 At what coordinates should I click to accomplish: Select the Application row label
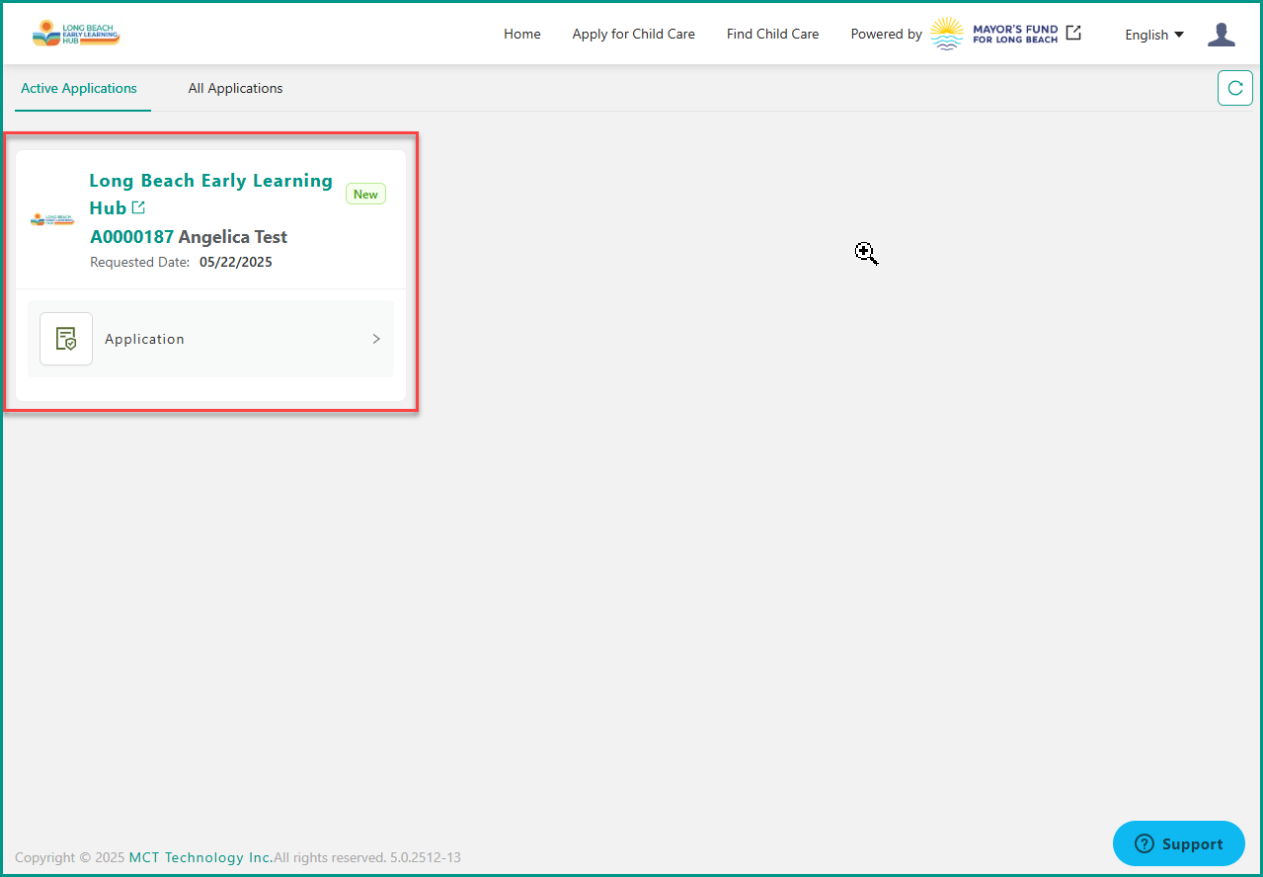144,339
